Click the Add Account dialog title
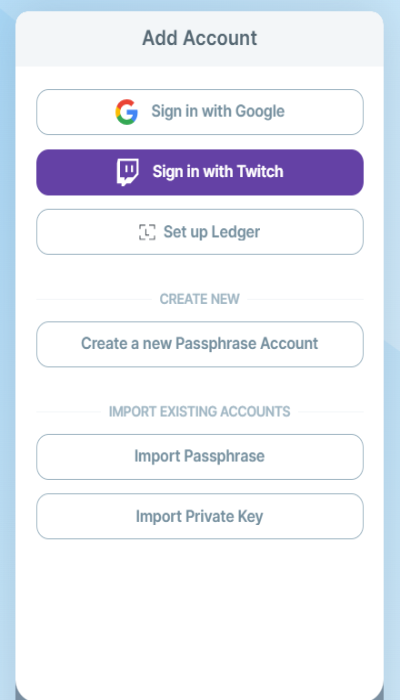The height and width of the screenshot is (700, 400). click(200, 38)
